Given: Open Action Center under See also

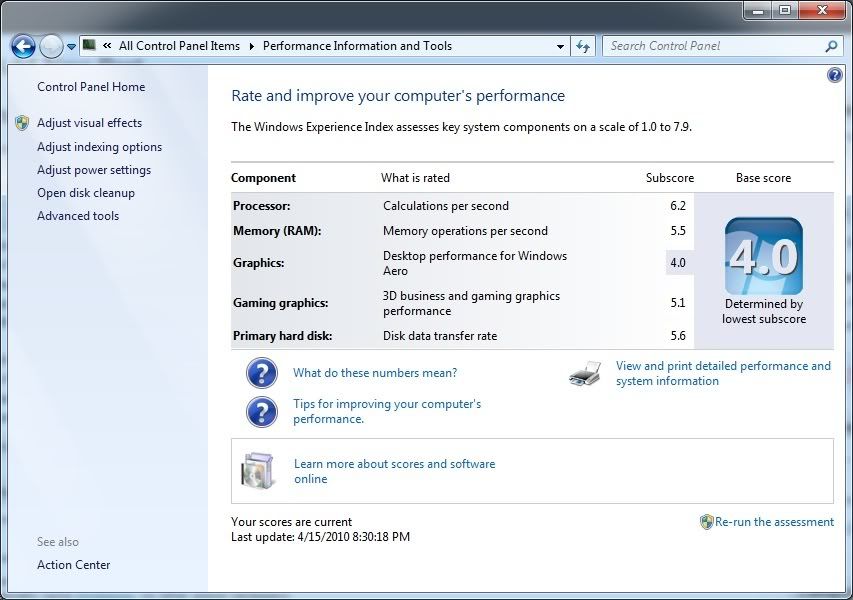Looking at the screenshot, I should [74, 565].
